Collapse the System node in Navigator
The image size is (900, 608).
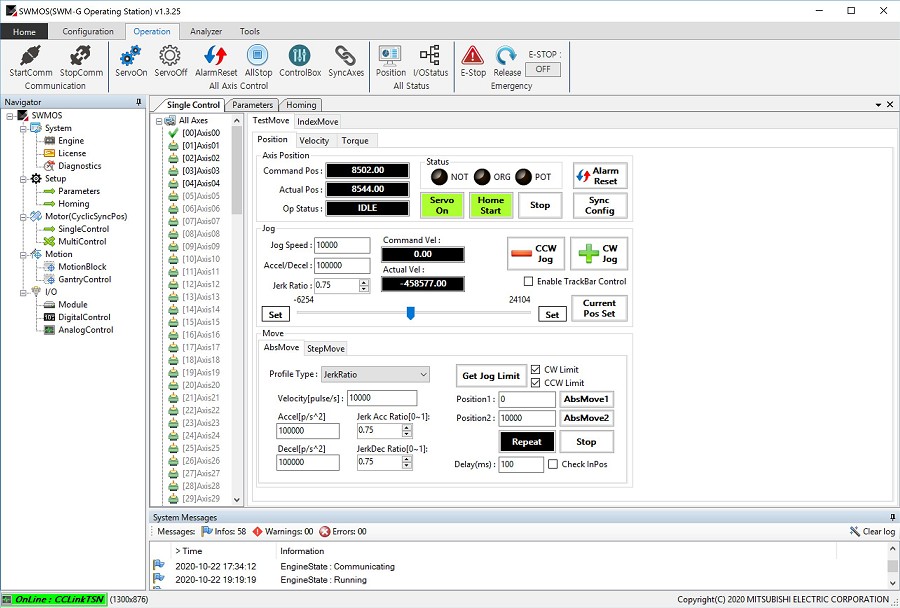point(22,128)
